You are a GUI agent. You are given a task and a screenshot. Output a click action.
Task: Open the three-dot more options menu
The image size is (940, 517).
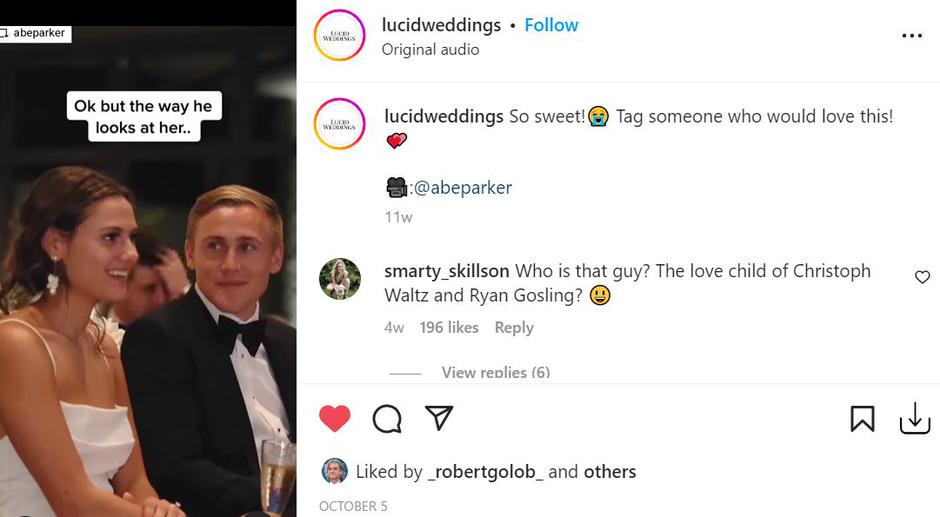pyautogui.click(x=911, y=36)
